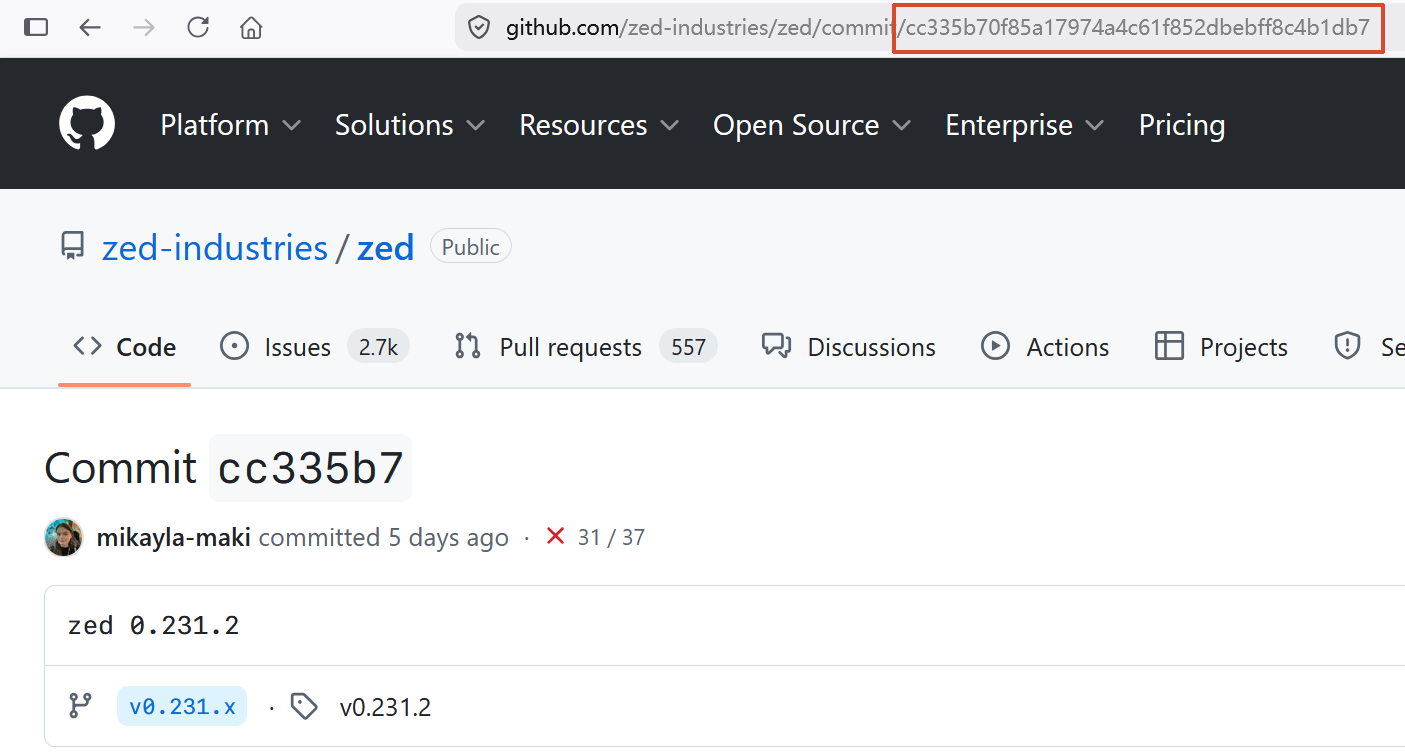Expand the Solutions dropdown menu

pyautogui.click(x=410, y=125)
